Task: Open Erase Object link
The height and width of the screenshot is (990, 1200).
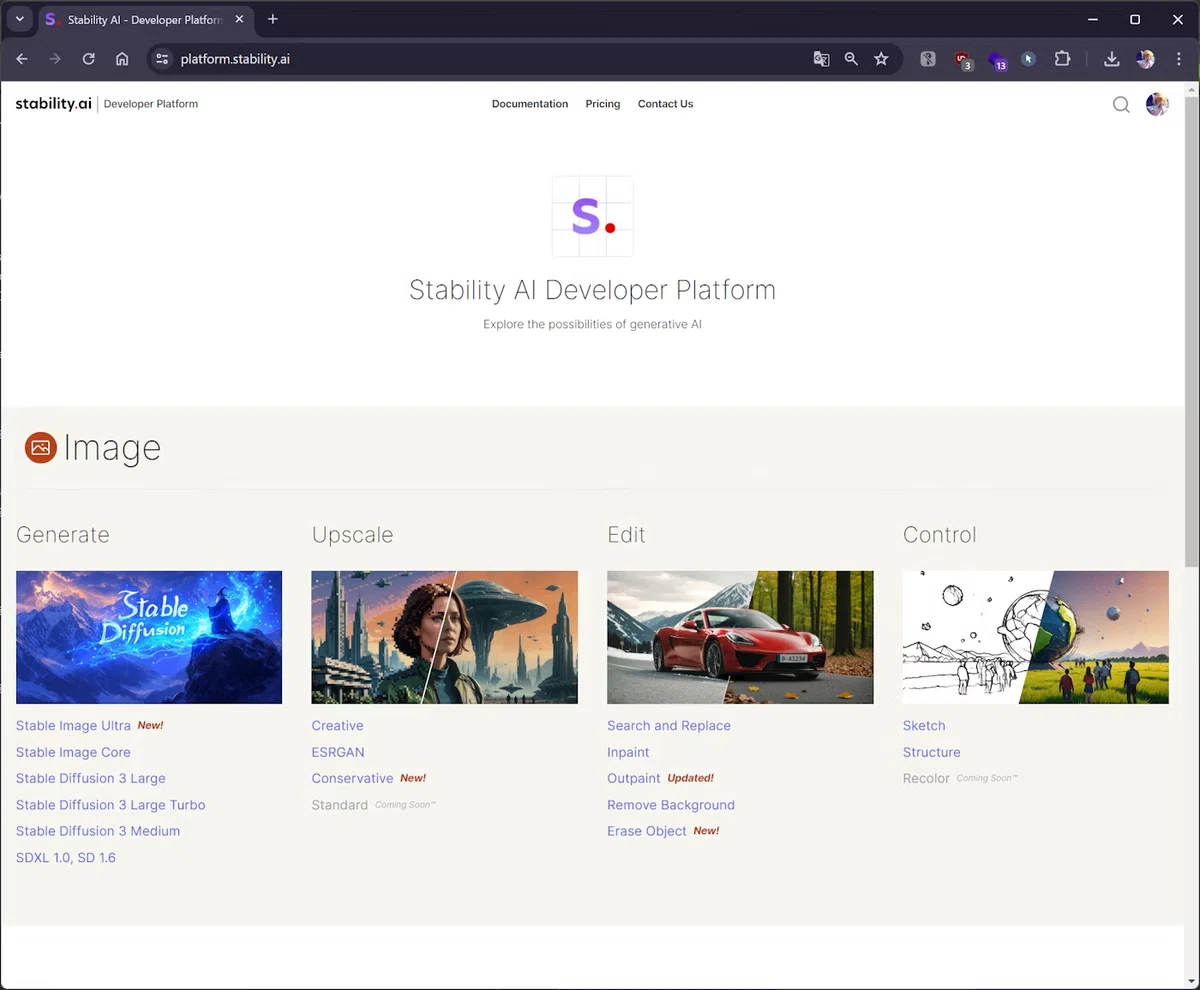Action: tap(647, 831)
